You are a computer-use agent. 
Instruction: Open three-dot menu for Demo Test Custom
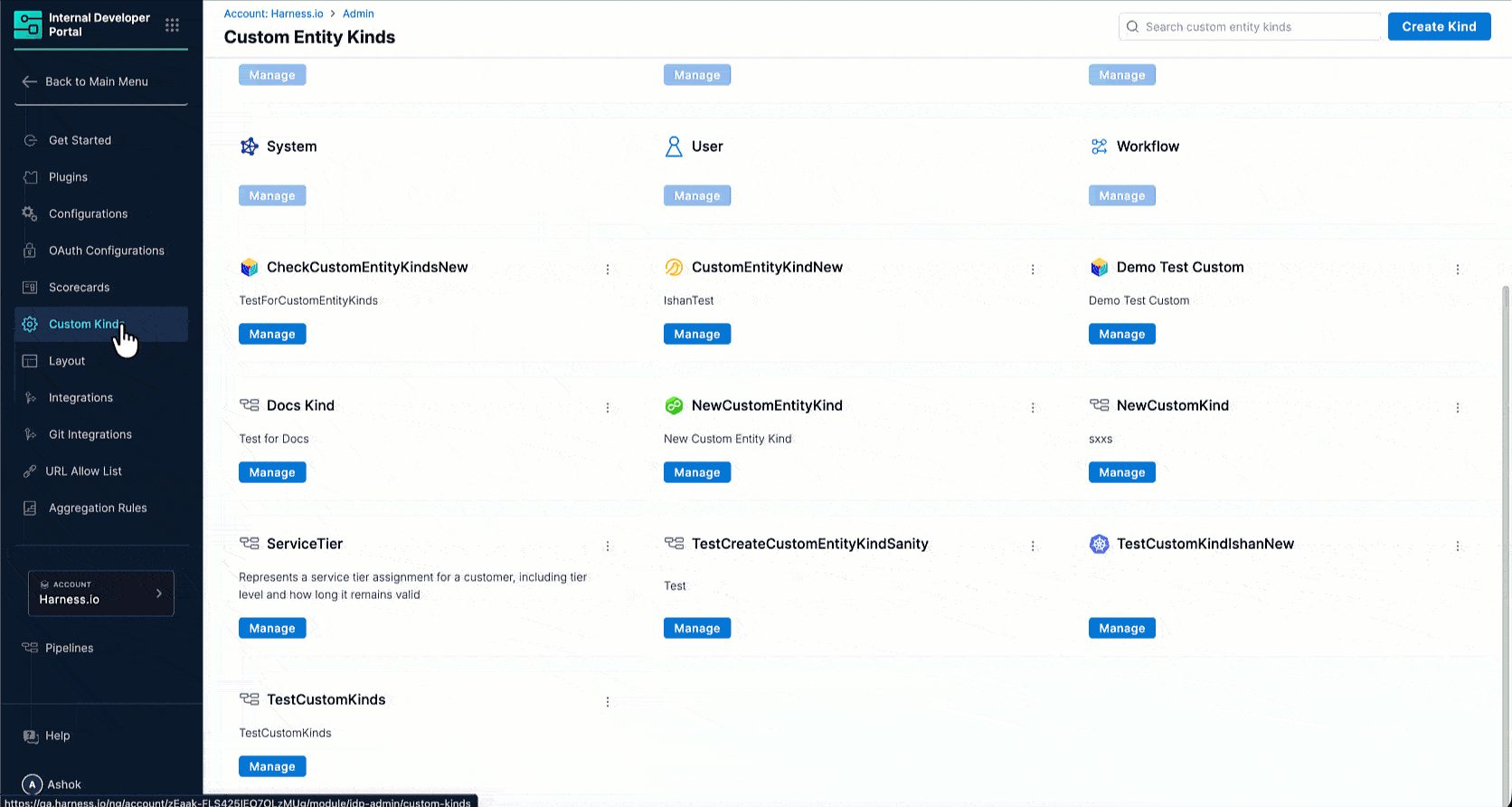tap(1458, 270)
